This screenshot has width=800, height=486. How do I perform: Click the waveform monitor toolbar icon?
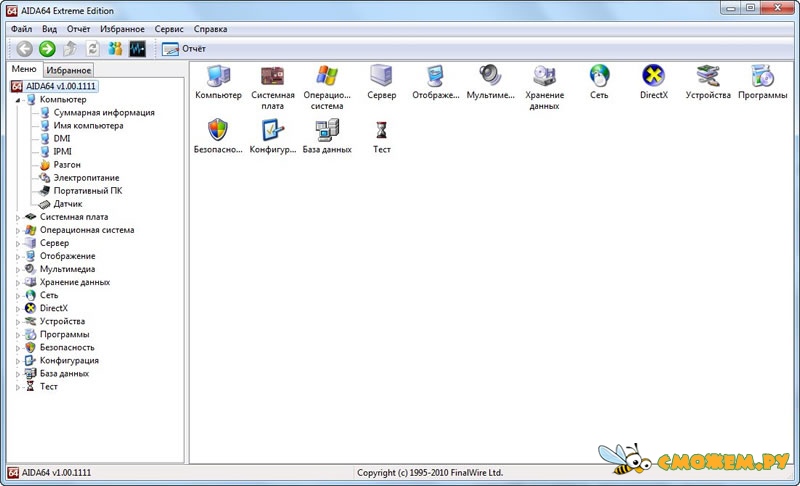137,49
